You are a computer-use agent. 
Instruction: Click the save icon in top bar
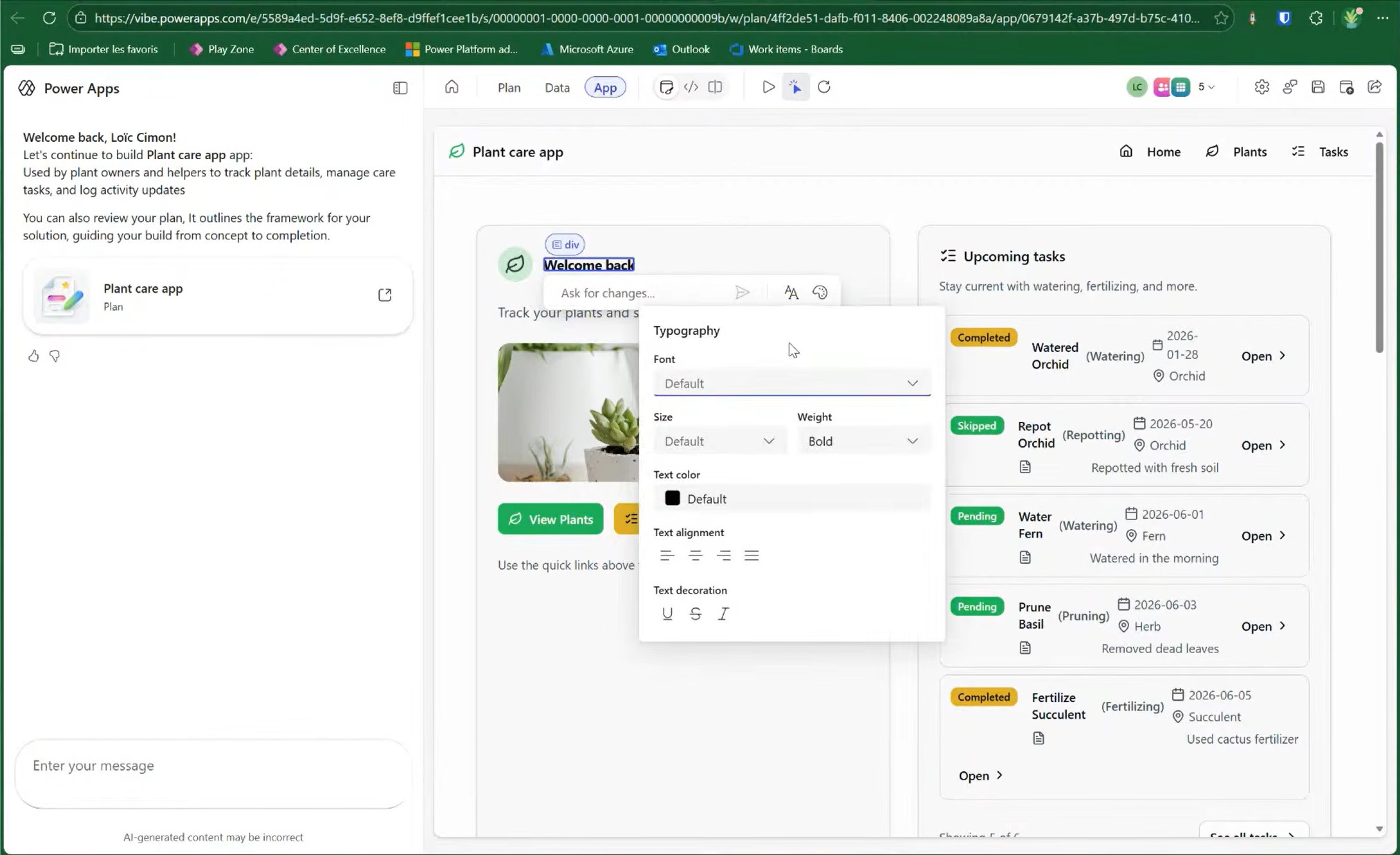pyautogui.click(x=1318, y=87)
